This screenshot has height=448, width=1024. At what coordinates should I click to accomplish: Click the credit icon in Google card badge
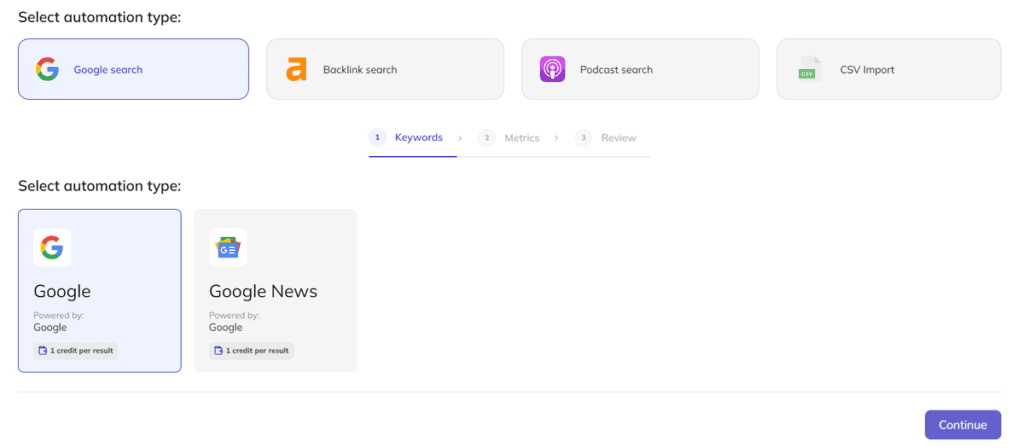click(44, 351)
